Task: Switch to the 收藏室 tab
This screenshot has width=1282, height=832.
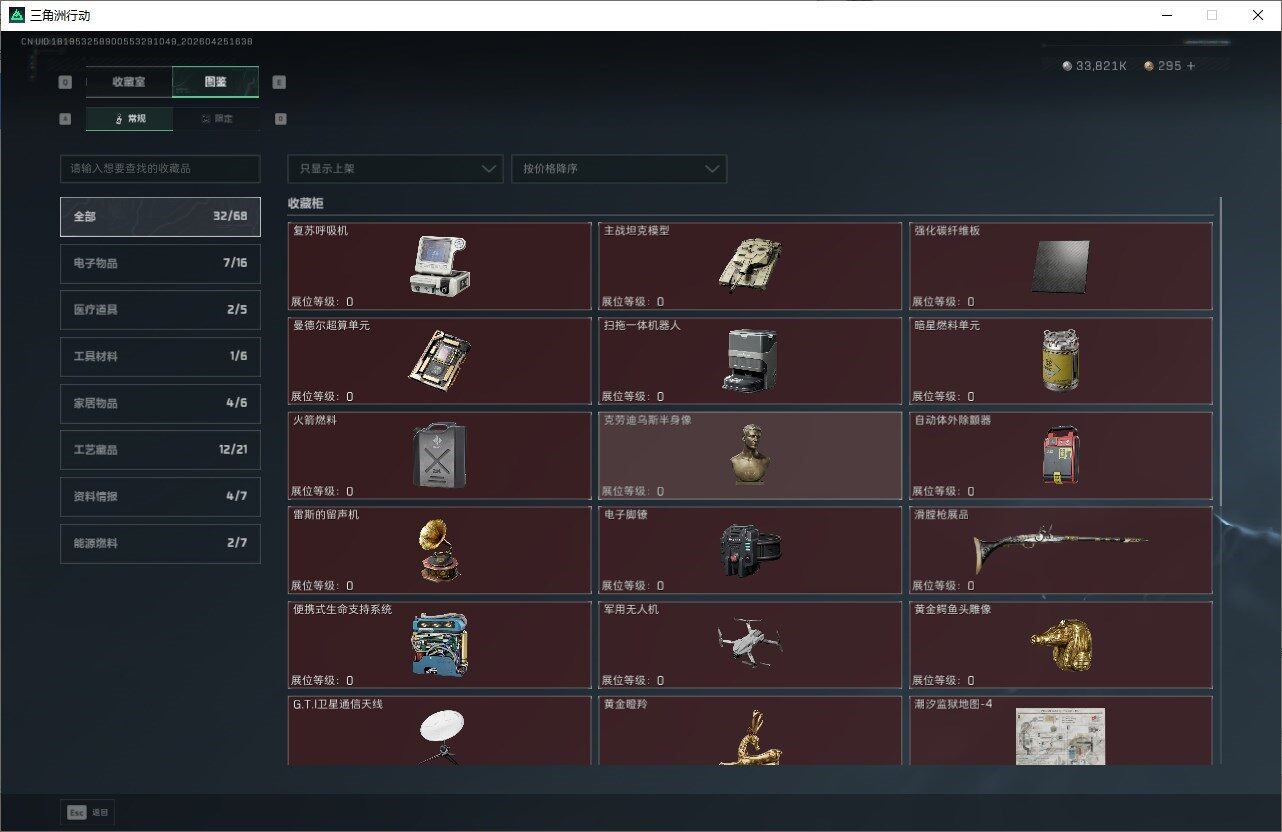Action: (x=128, y=82)
